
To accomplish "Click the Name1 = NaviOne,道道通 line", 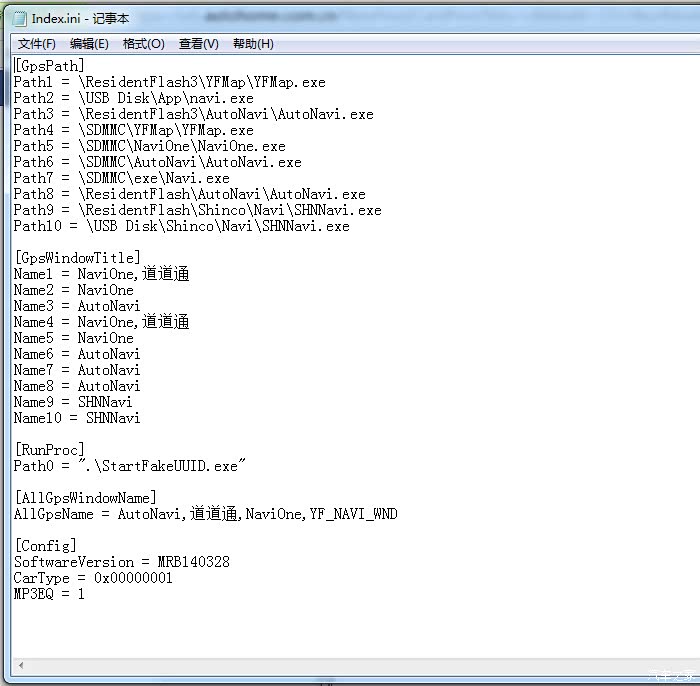I will click(x=101, y=274).
